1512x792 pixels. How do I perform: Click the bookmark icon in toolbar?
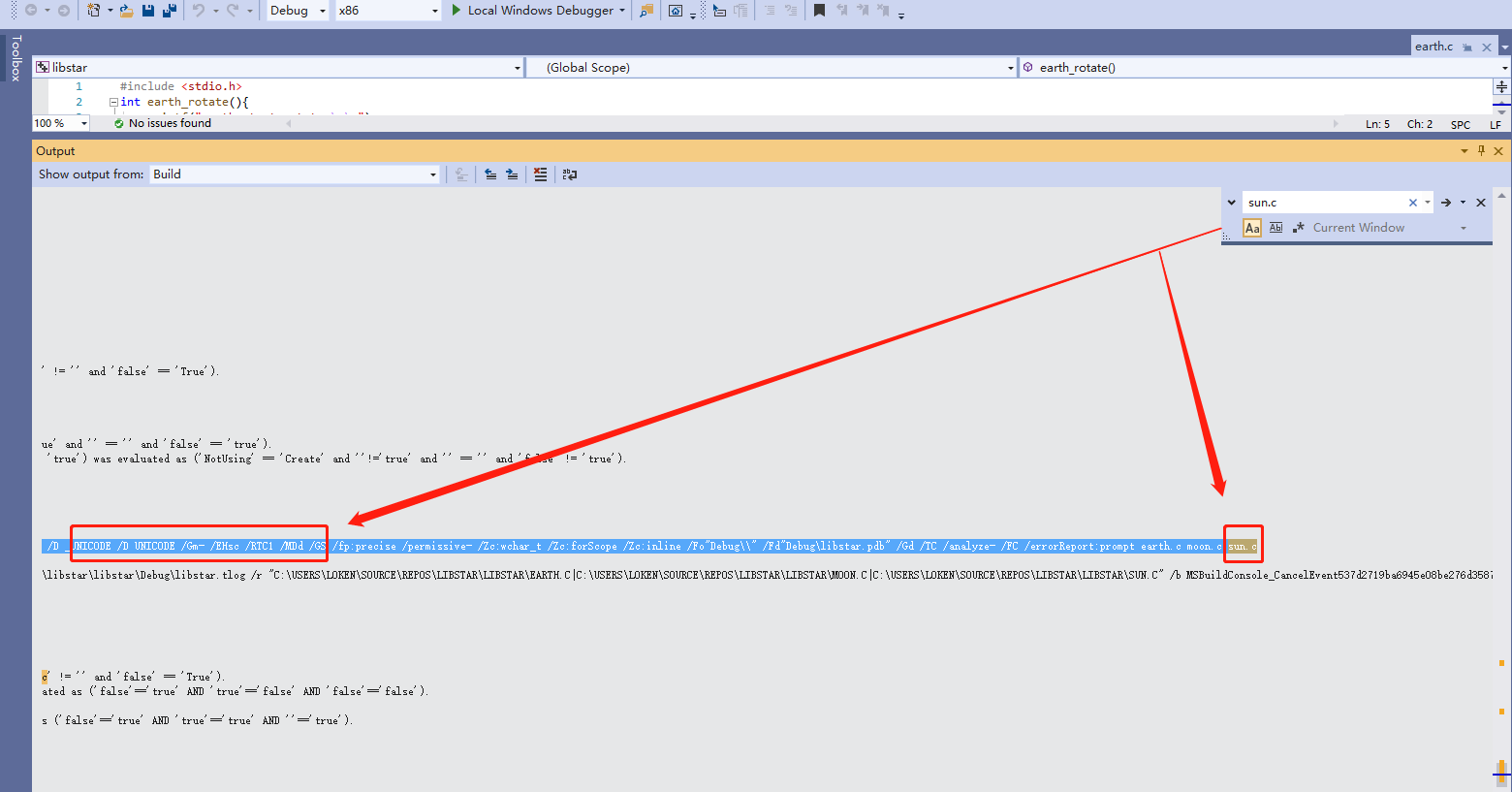point(819,11)
